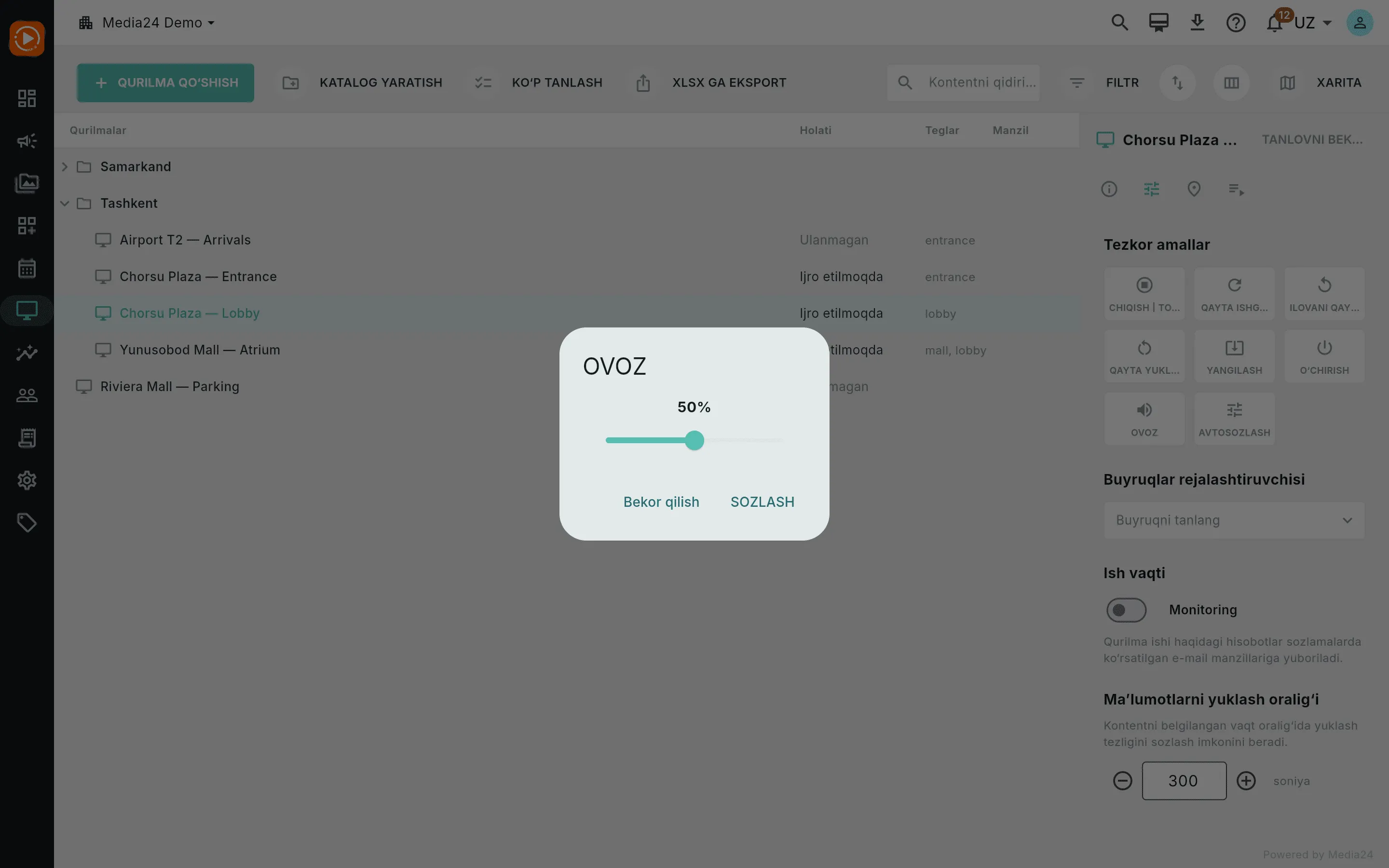The image size is (1389, 868).
Task: Click the ILOVANI QAY... action tile
Action: tap(1324, 293)
